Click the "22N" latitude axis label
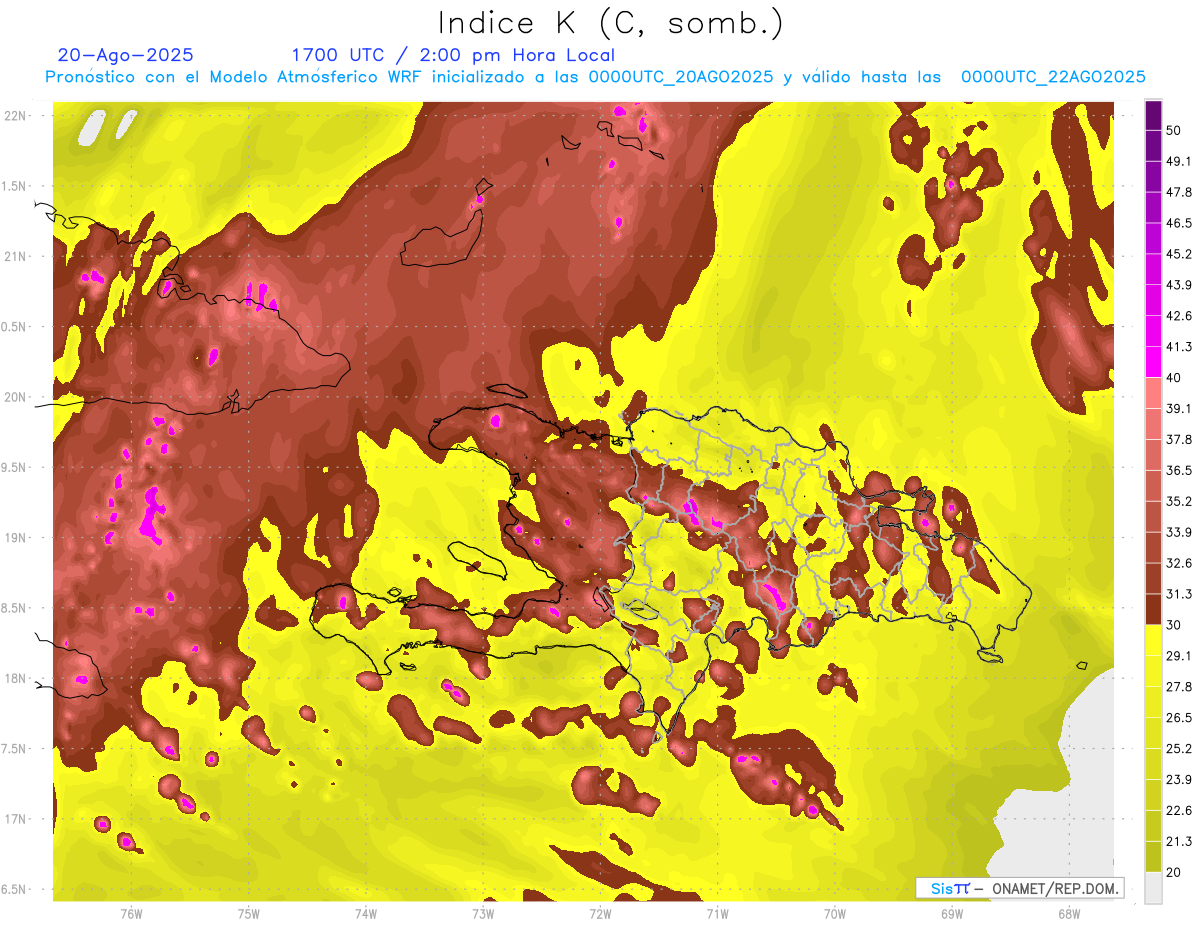Viewport: 1200px width, 927px height. (16, 115)
